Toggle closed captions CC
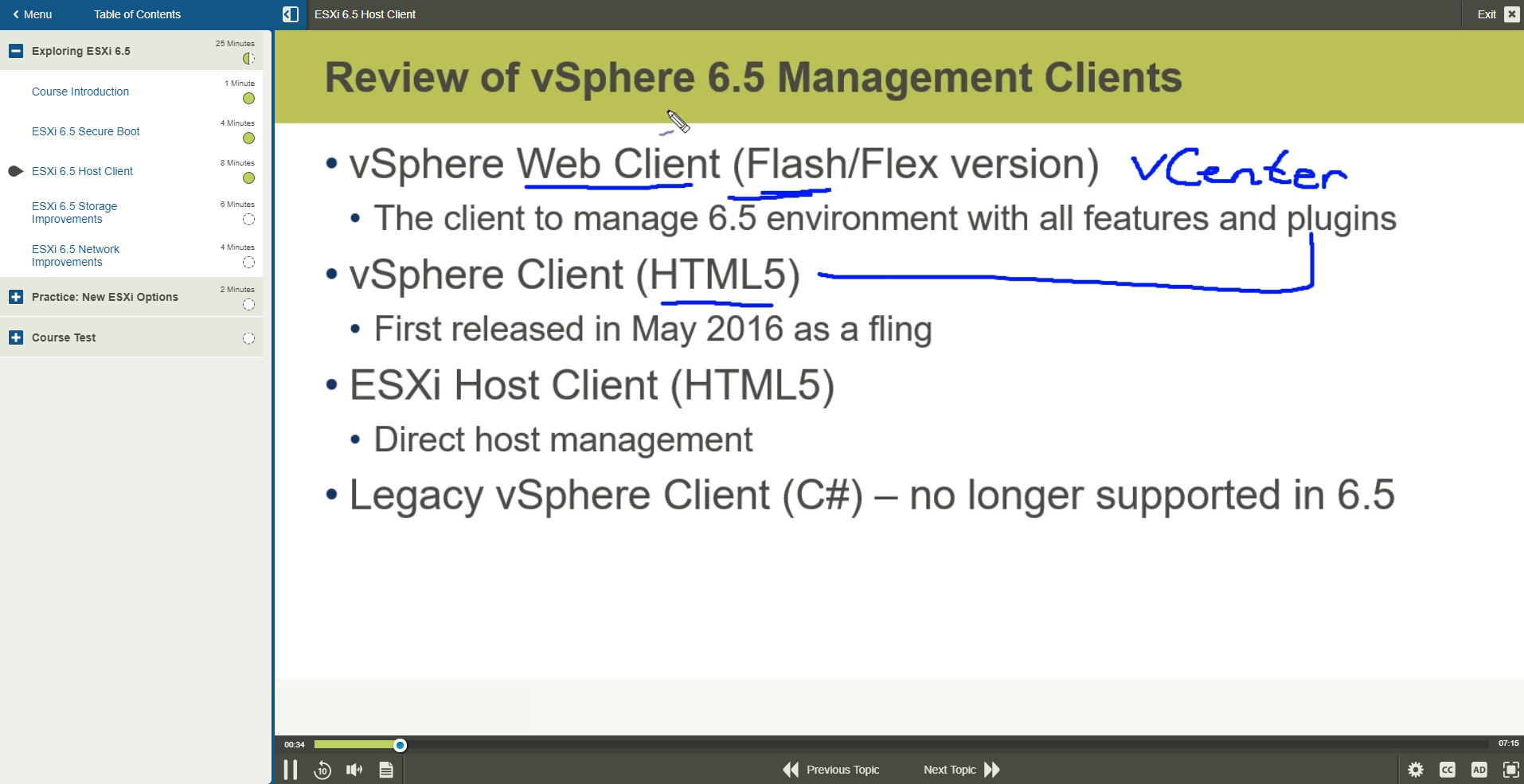The image size is (1524, 784). click(x=1448, y=770)
